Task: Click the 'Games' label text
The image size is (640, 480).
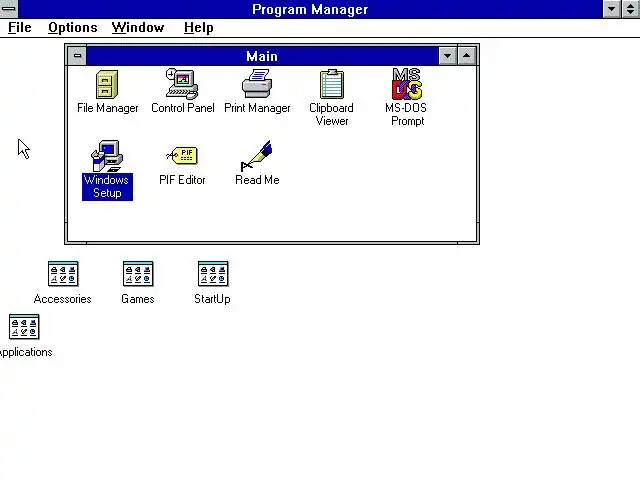Action: [x=138, y=299]
